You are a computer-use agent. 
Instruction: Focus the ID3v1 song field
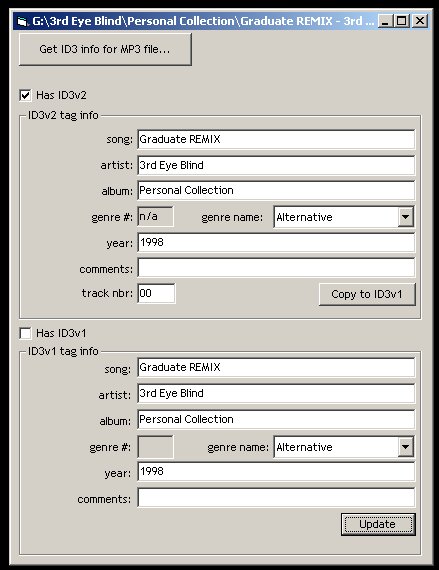[276, 368]
